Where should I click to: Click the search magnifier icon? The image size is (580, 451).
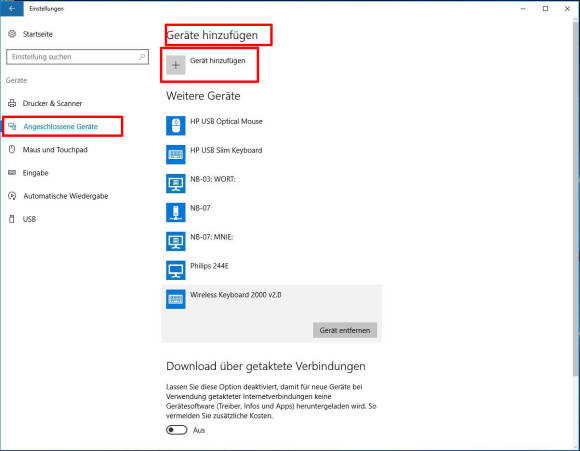pos(142,57)
